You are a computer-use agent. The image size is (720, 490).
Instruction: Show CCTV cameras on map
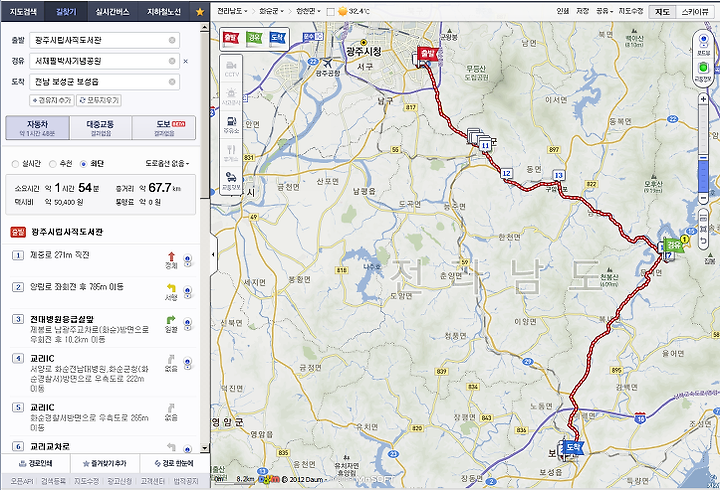point(231,69)
